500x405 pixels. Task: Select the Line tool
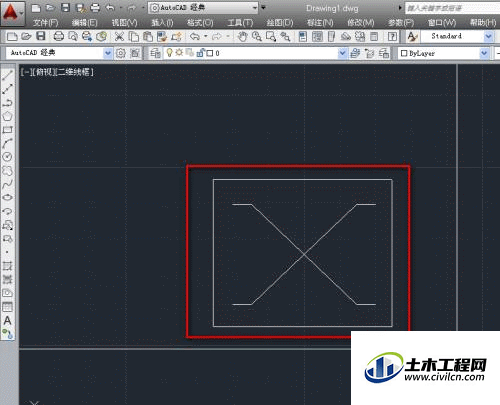[x=7, y=75]
